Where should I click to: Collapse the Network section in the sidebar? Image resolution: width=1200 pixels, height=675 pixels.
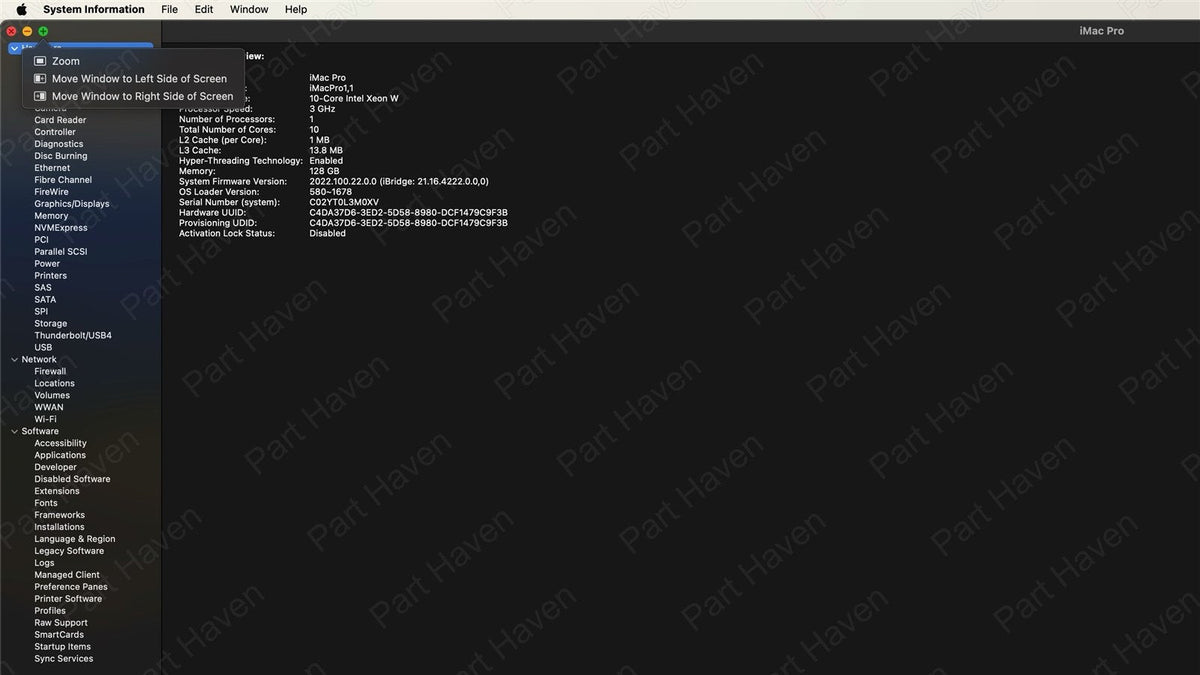[14, 360]
